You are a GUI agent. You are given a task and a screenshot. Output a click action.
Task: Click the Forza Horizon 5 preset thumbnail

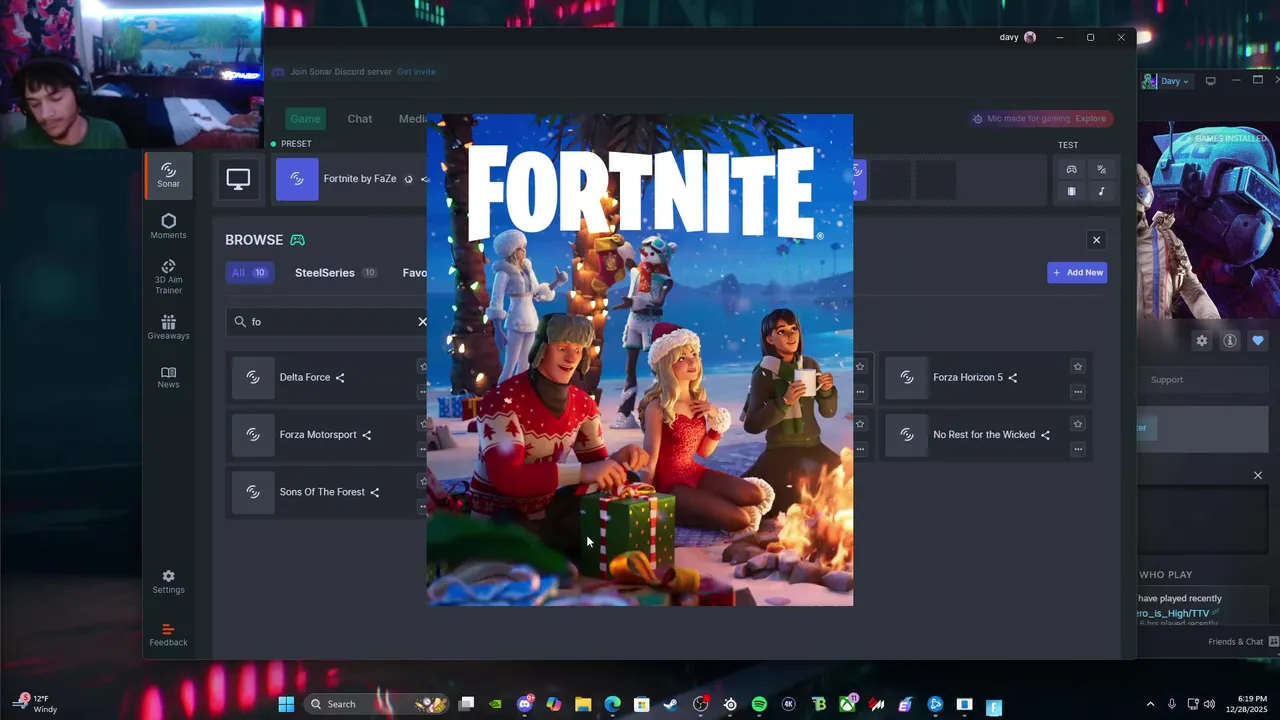907,377
